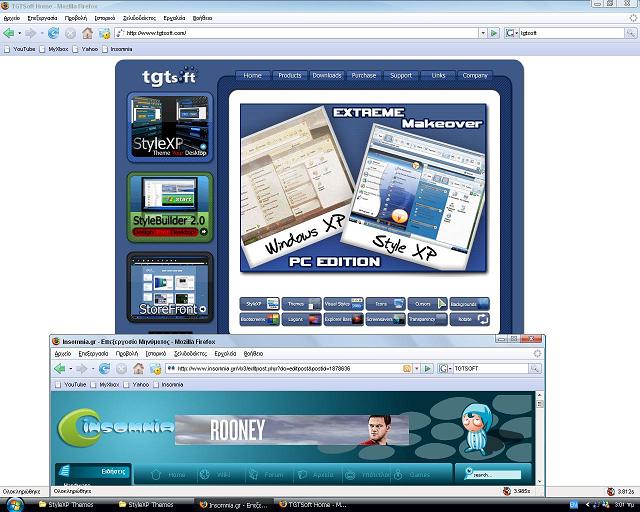Go forward in the Insomnia.gr window
640x512 pixels.
82,369
